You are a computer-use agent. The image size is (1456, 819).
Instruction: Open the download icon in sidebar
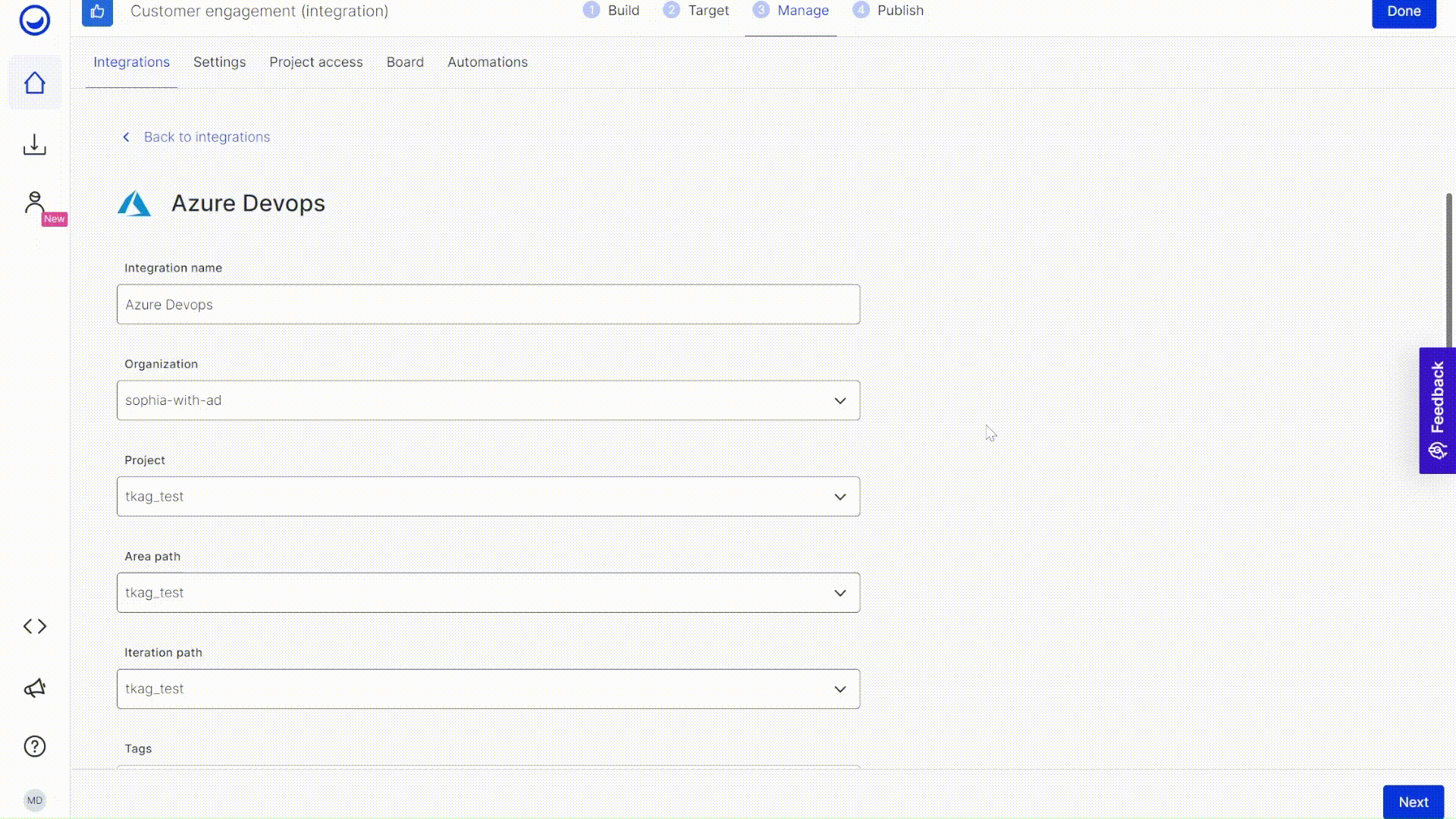[34, 144]
